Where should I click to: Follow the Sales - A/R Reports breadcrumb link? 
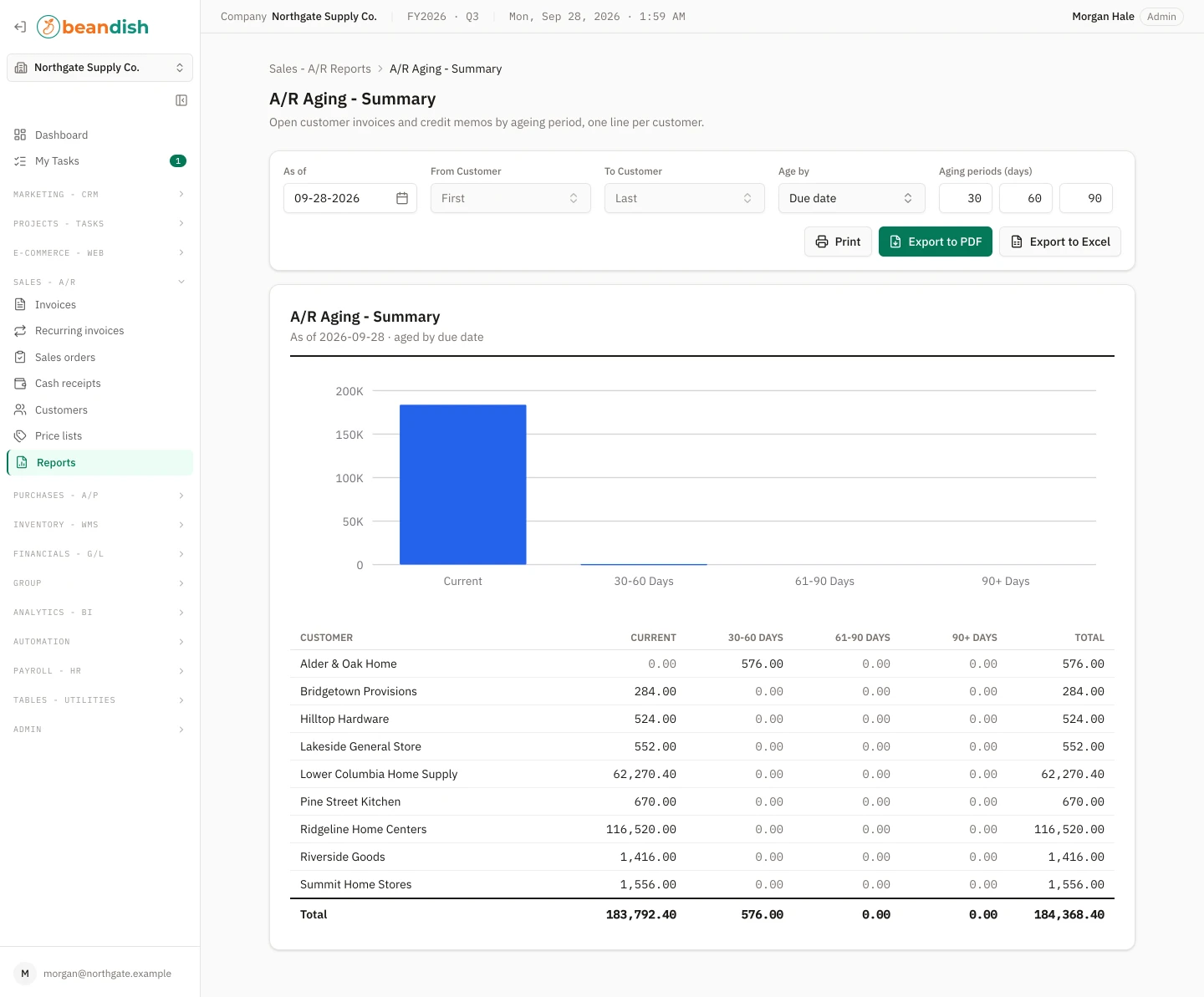click(320, 69)
